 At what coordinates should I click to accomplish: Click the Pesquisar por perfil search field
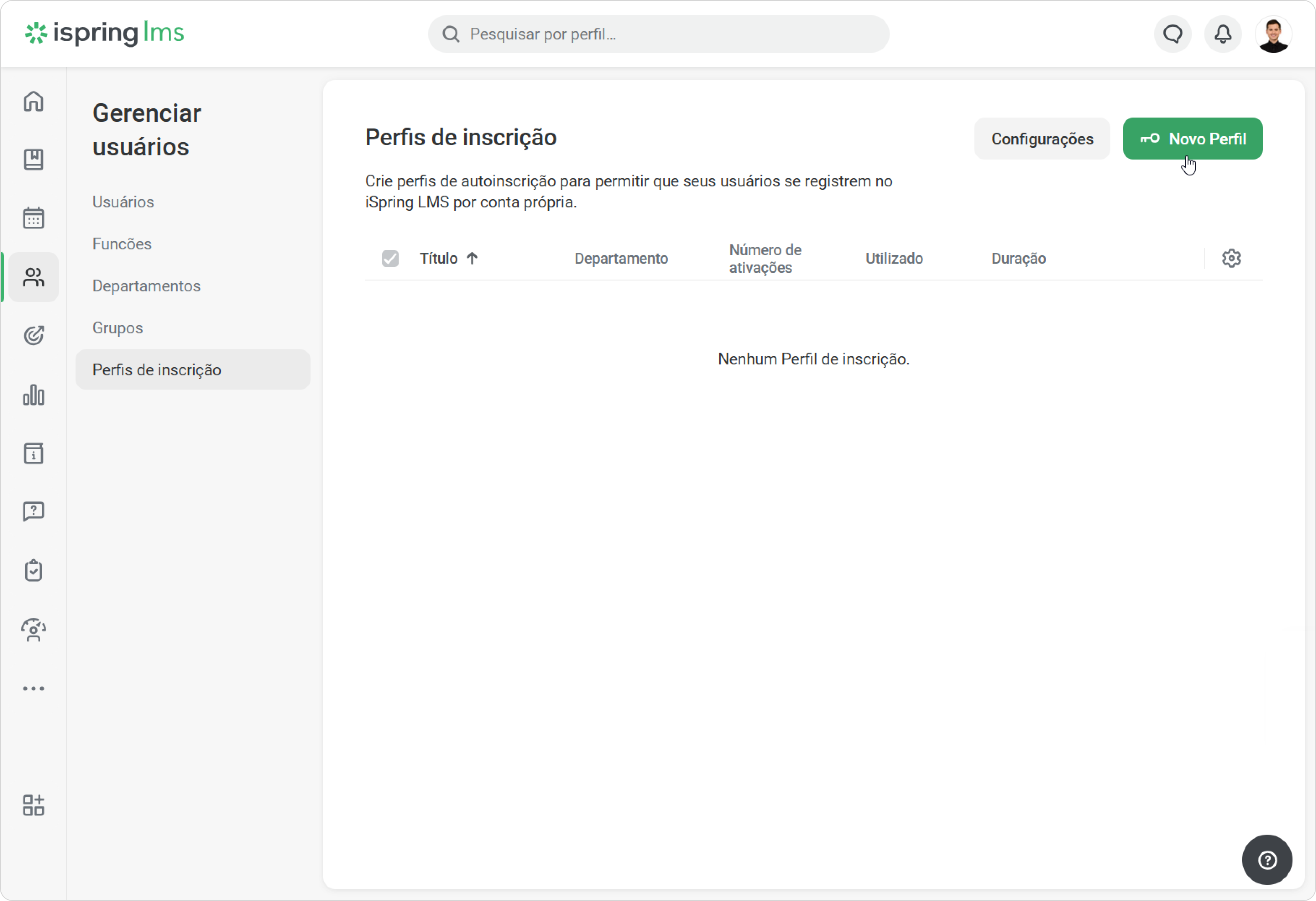(658, 34)
